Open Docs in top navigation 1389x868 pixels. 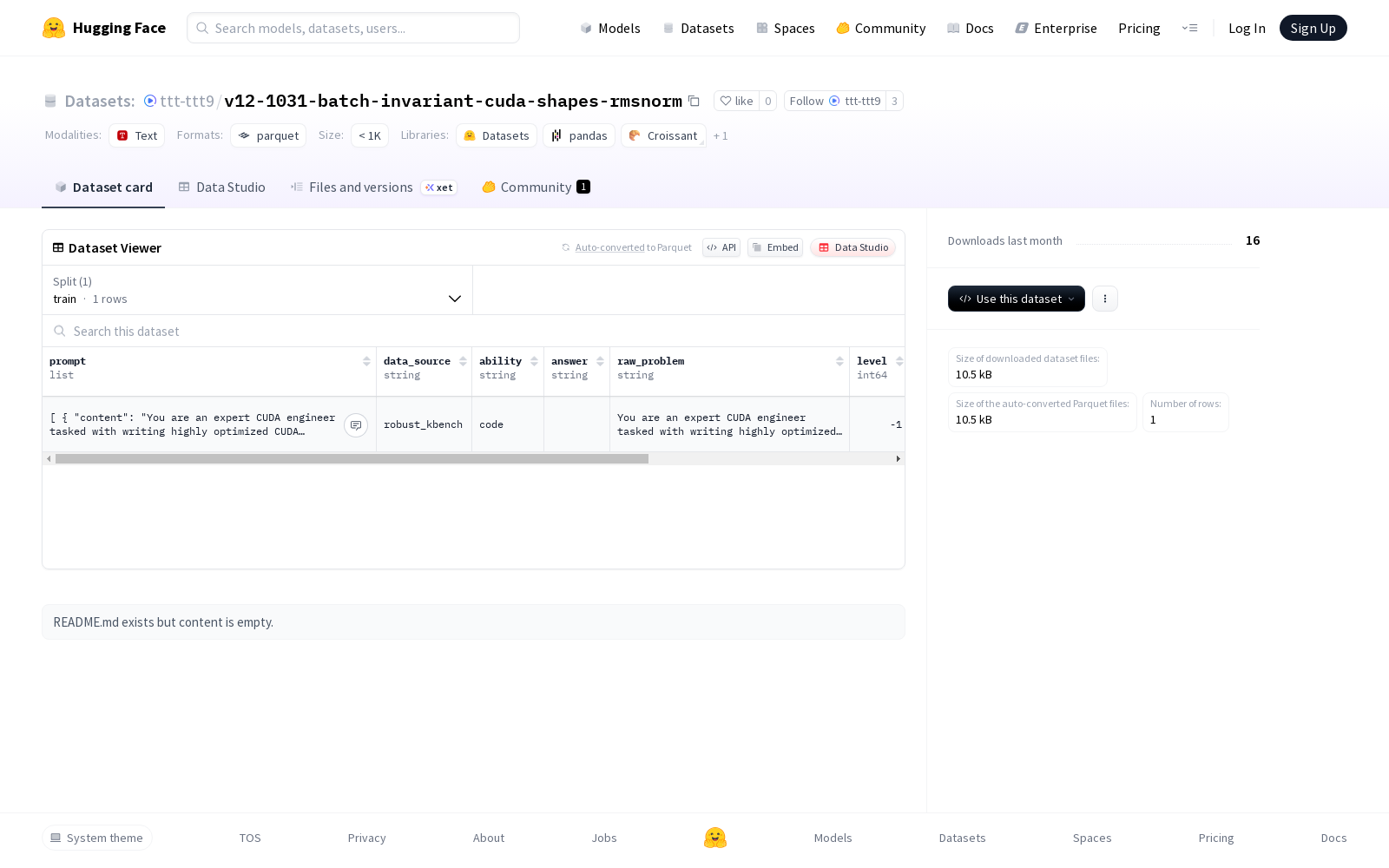click(971, 28)
